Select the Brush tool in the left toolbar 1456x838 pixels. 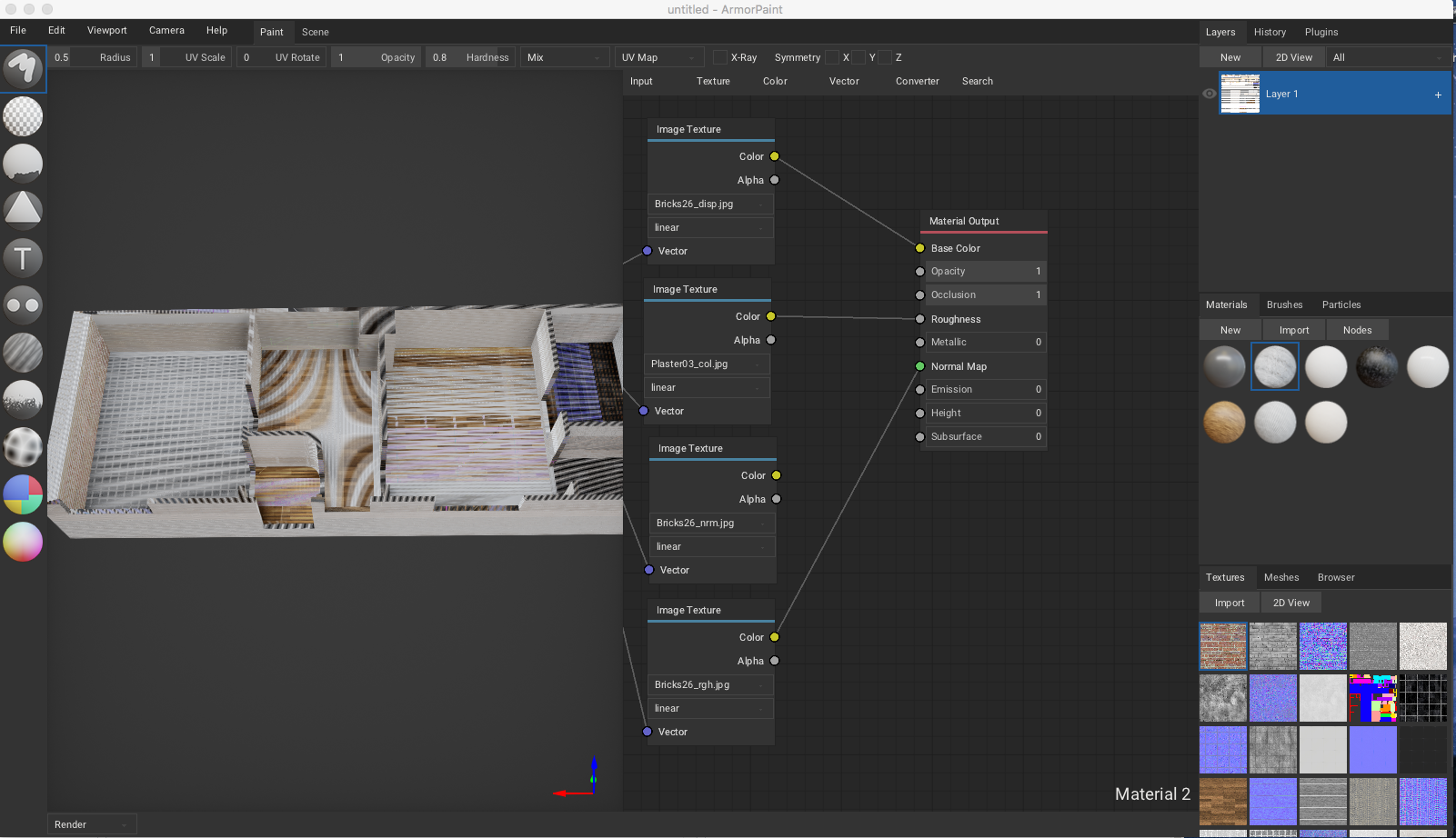(x=22, y=68)
